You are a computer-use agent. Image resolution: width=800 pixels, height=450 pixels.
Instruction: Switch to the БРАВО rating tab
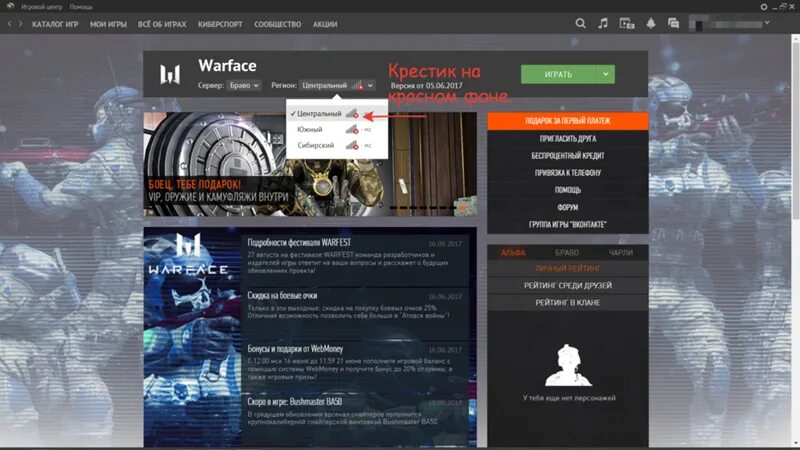pos(567,253)
